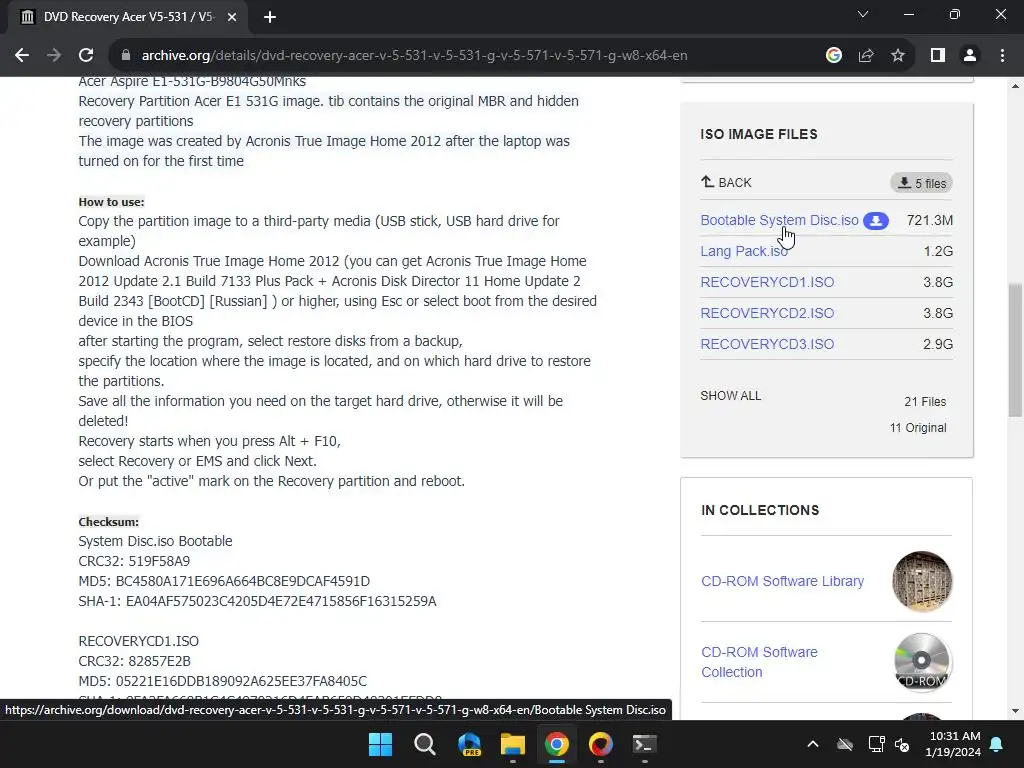Click the ISO IMAGE FILES heading

(759, 134)
